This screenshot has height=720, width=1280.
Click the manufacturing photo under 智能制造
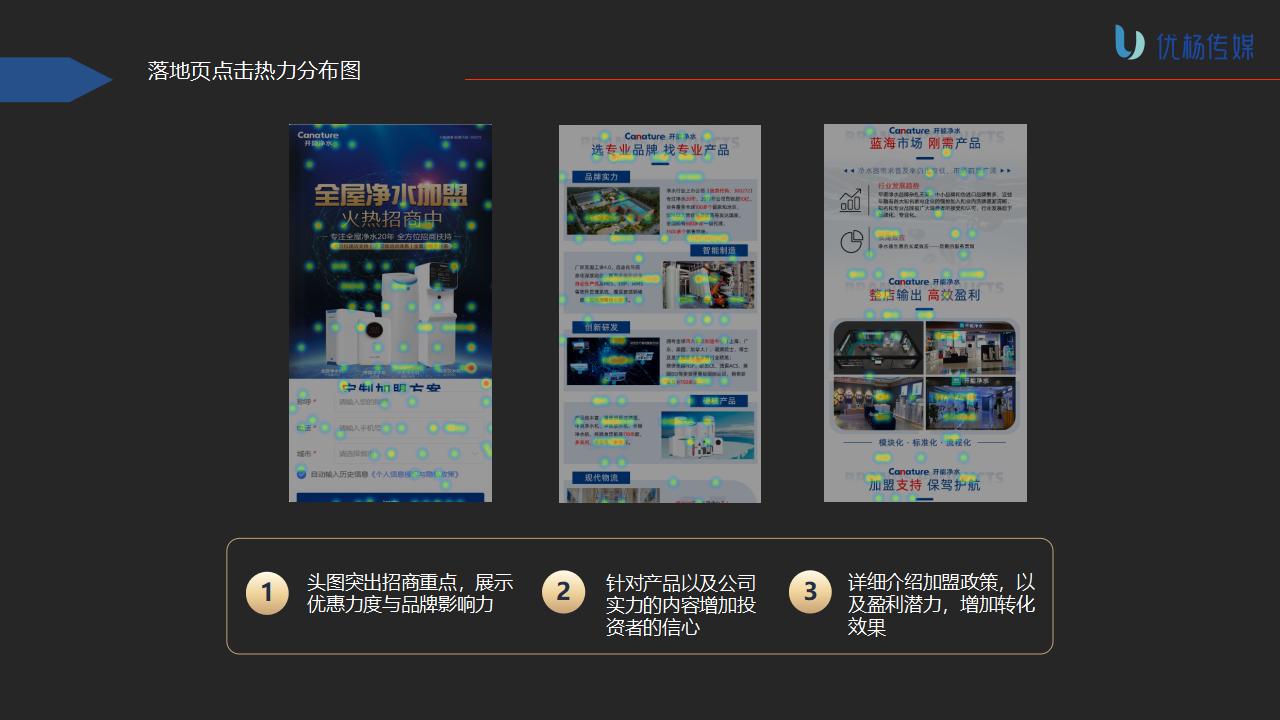pos(708,285)
